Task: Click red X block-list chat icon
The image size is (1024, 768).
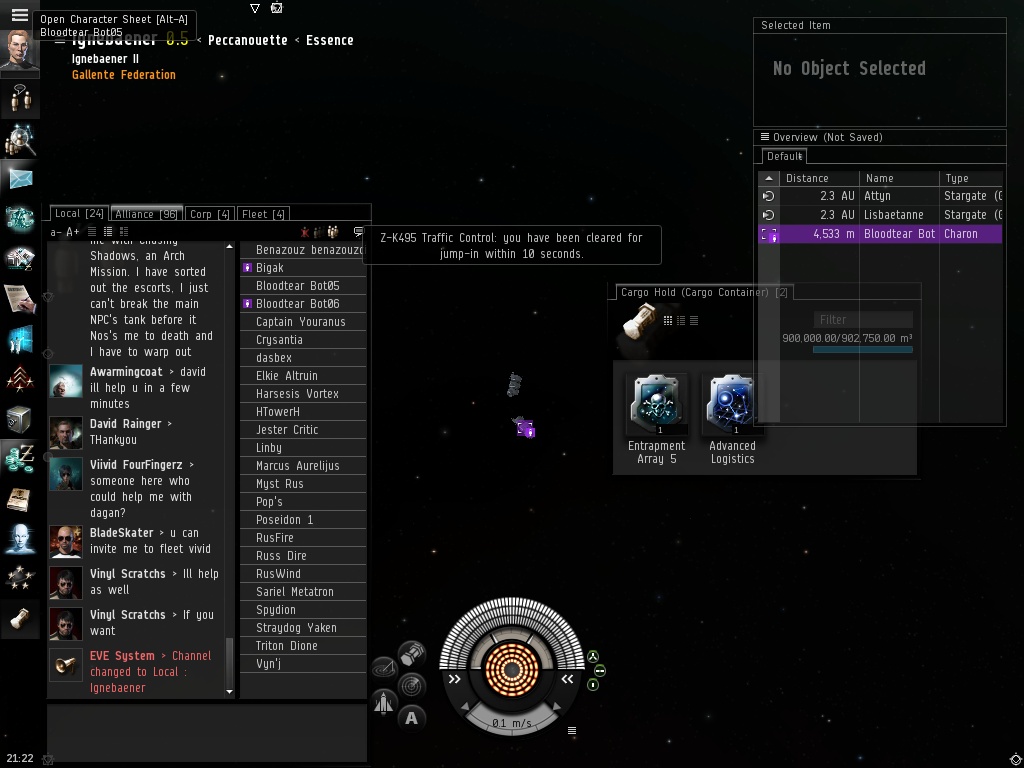Action: click(x=304, y=232)
